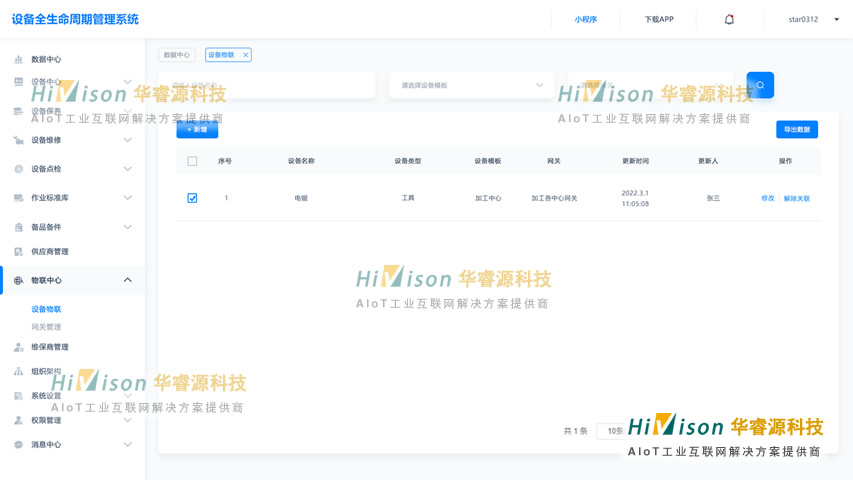The height and width of the screenshot is (480, 853).
Task: Click the 供应商管理 icon in sidebar
Action: [18, 251]
